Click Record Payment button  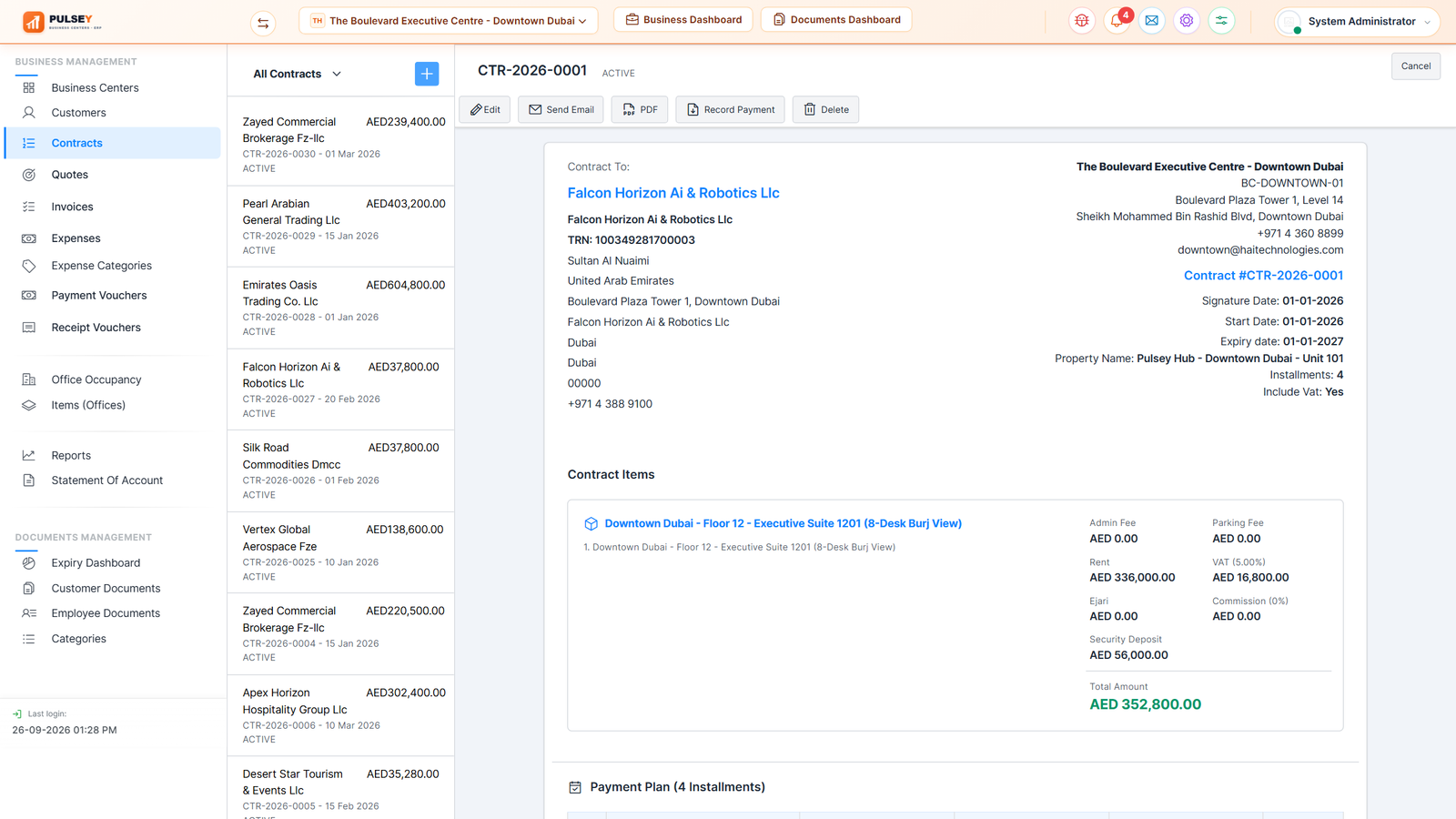pyautogui.click(x=730, y=109)
